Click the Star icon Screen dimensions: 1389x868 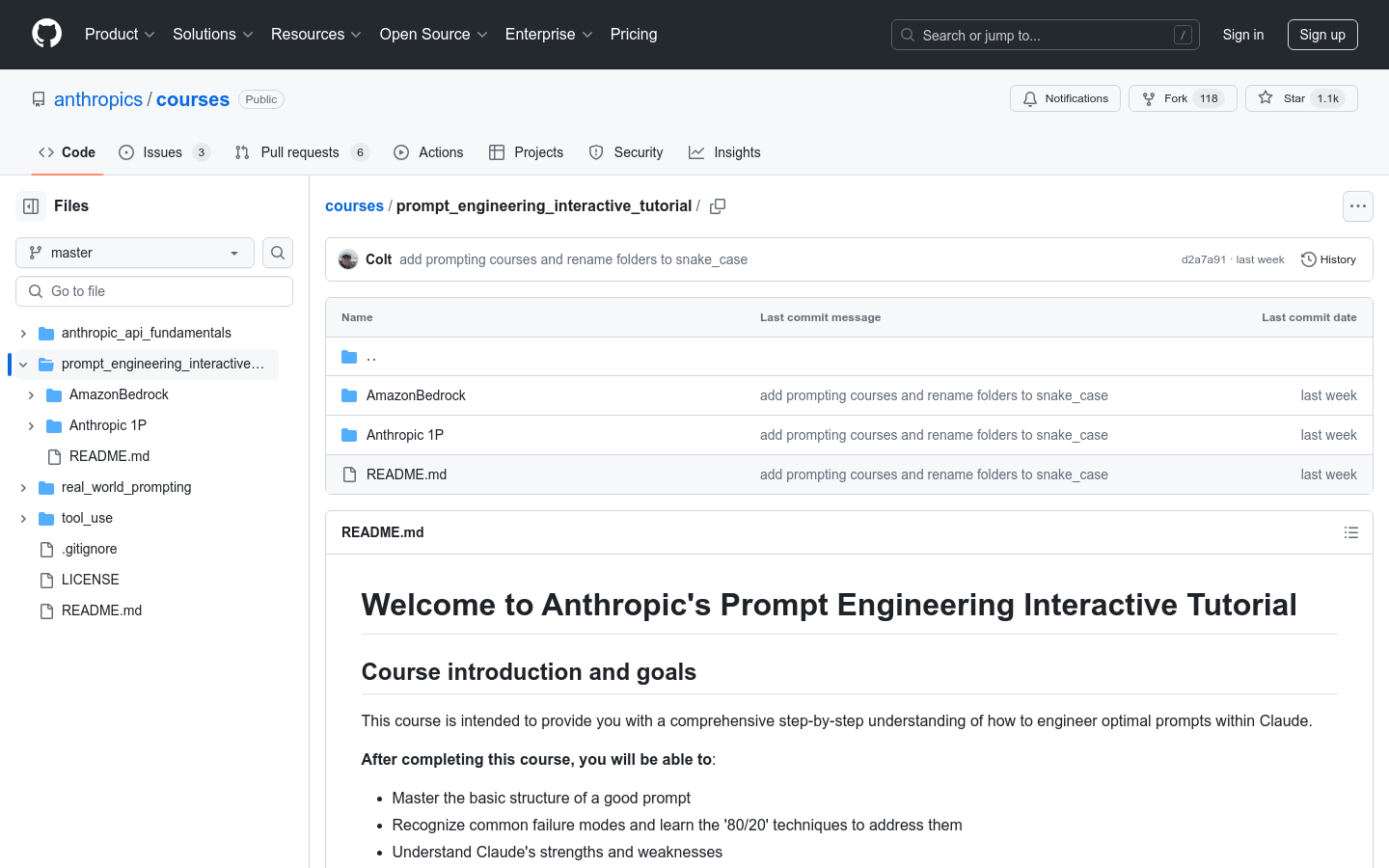pyautogui.click(x=1266, y=97)
